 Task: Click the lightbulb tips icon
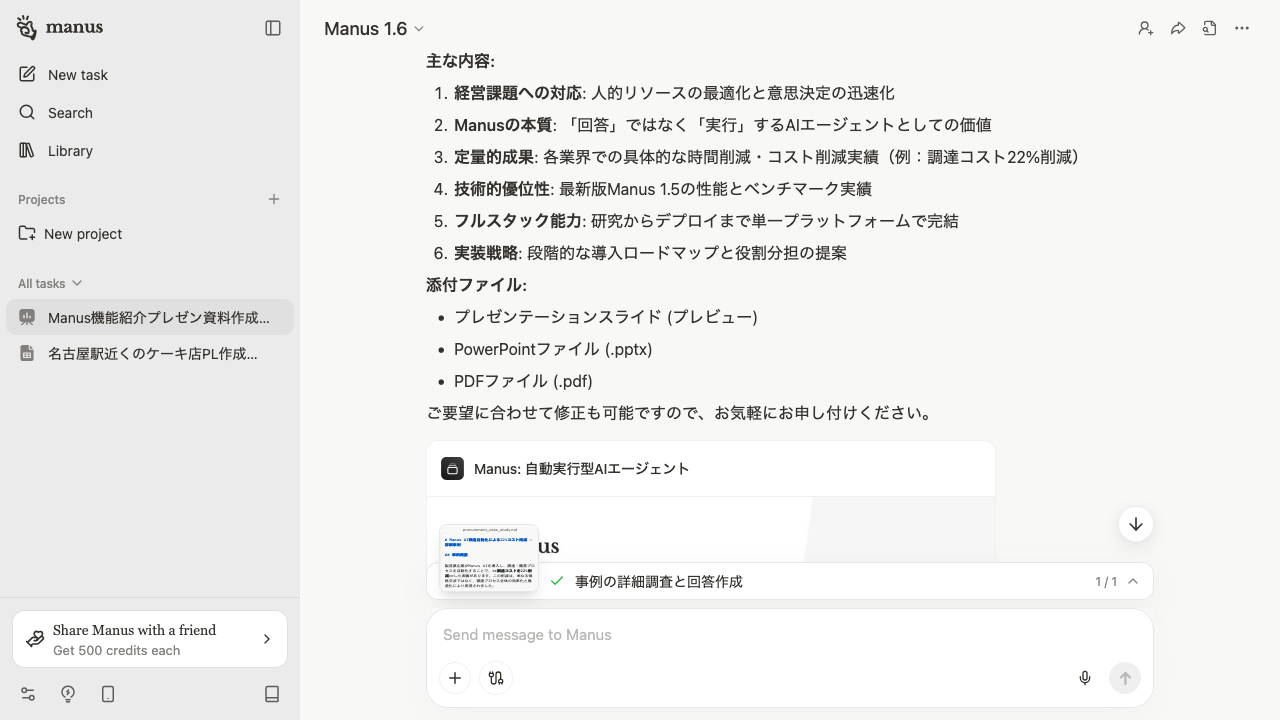coord(68,694)
